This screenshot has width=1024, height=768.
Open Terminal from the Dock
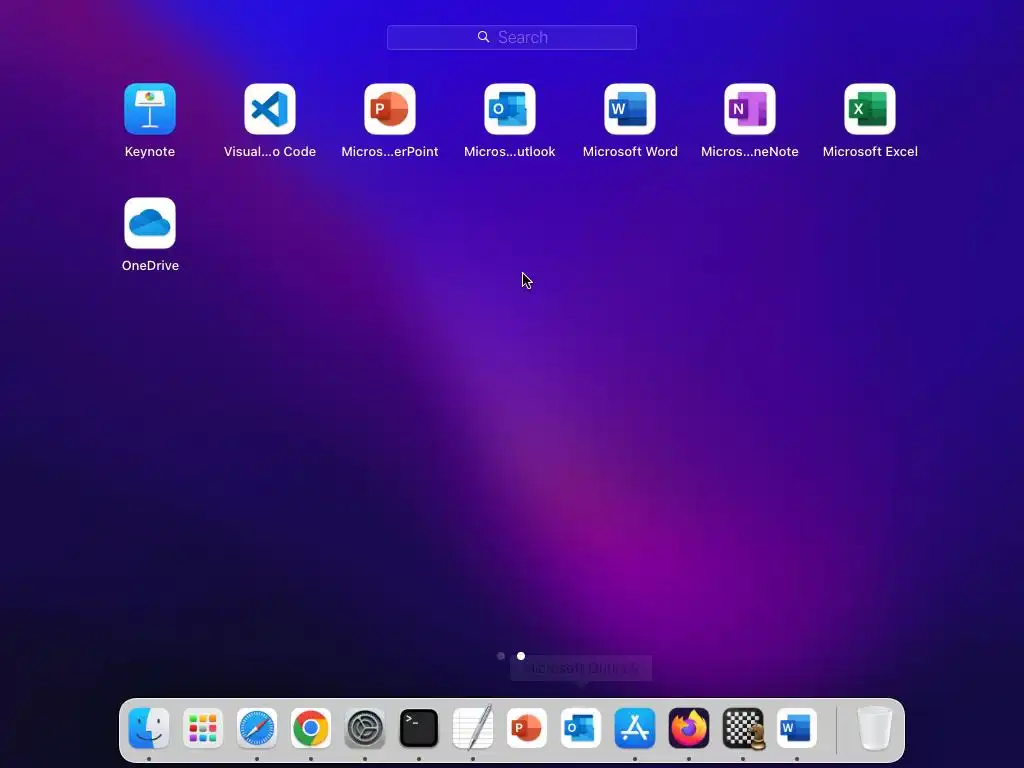[419, 728]
